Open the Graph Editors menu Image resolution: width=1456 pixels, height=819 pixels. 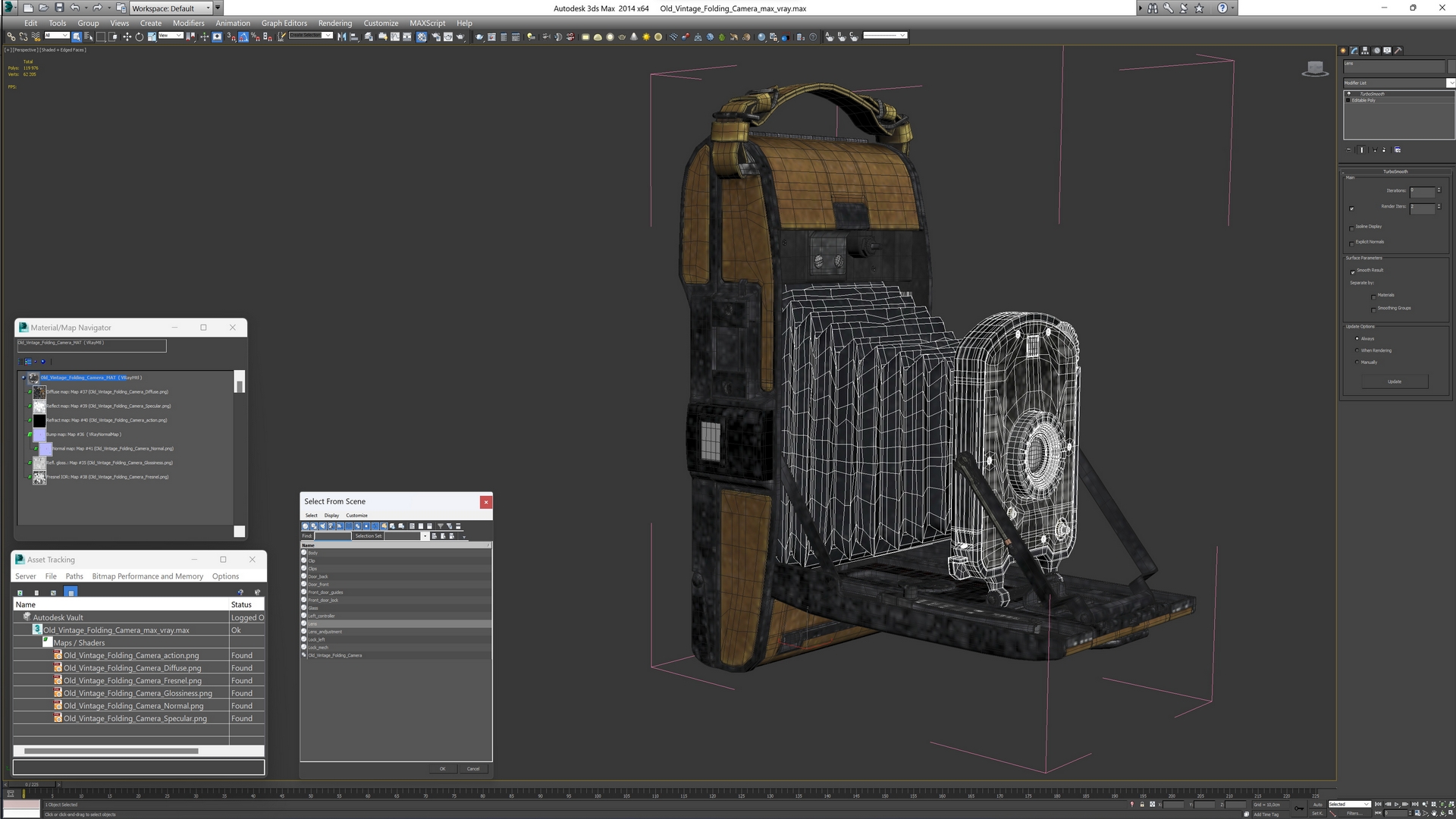284,23
